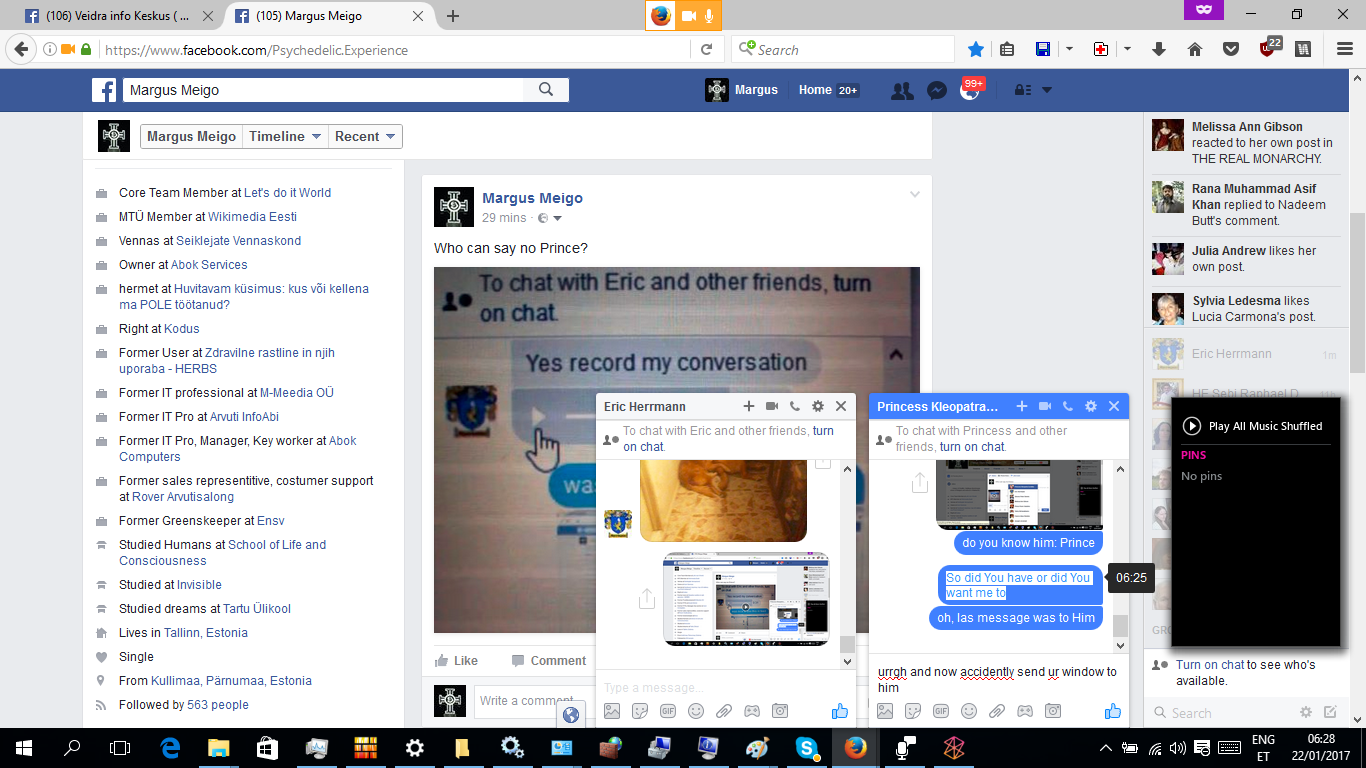Go to Home in Facebook header

point(815,90)
